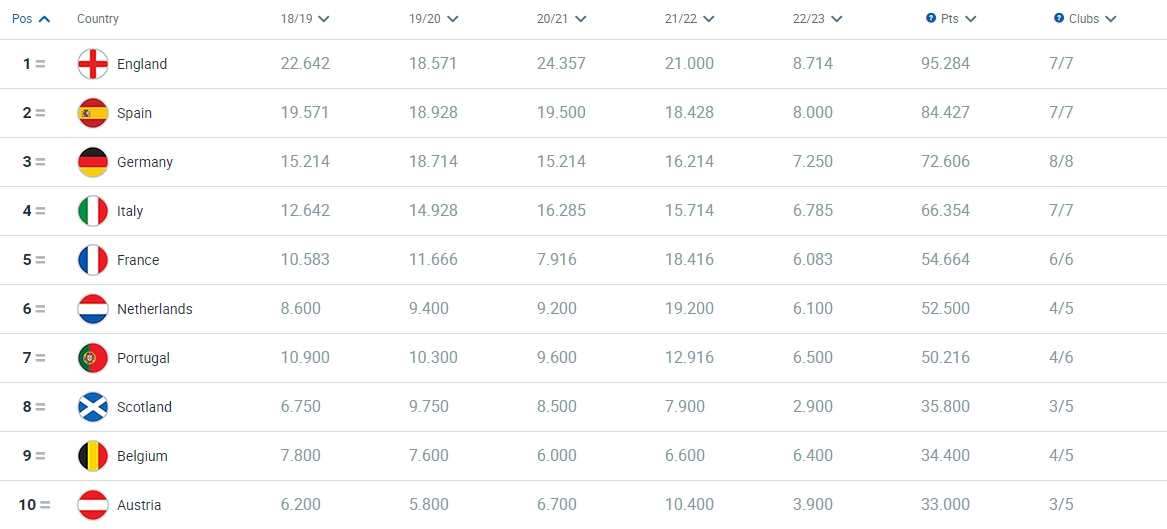The image size is (1167, 529).
Task: Click the Scotland flag icon
Action: click(x=93, y=407)
